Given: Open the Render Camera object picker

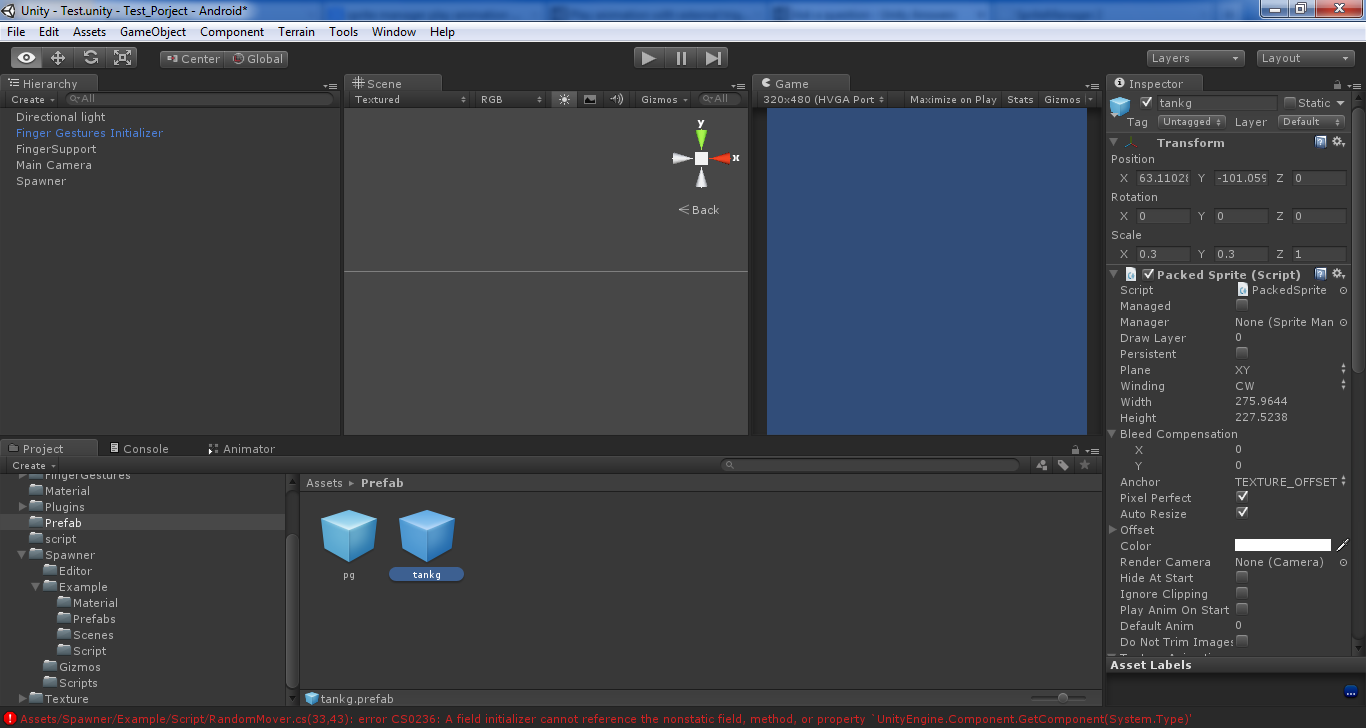Looking at the screenshot, I should point(1343,562).
